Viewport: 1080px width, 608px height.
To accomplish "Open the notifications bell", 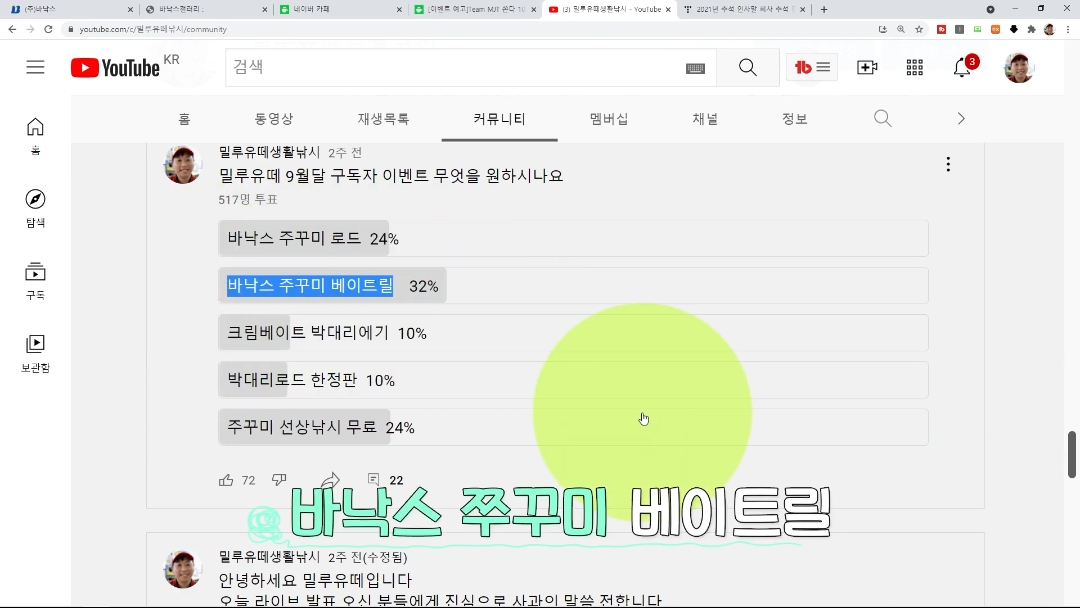I will pyautogui.click(x=962, y=67).
